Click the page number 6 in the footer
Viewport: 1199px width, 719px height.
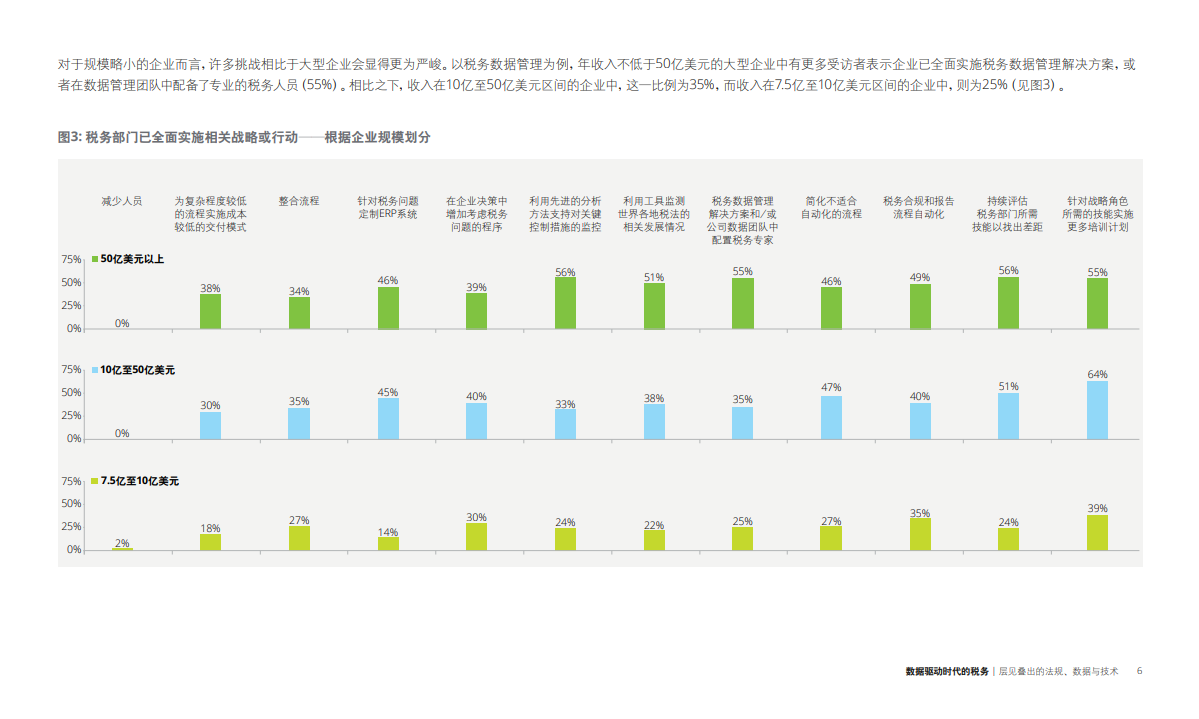coord(1138,673)
